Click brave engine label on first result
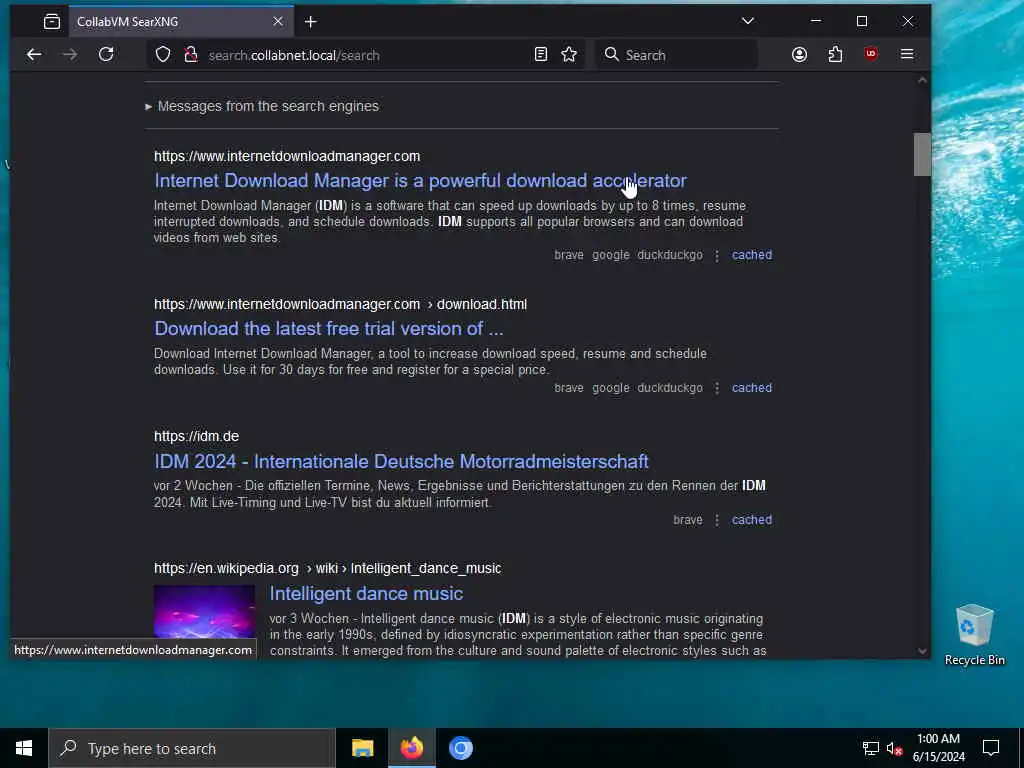1024x768 pixels. [569, 255]
